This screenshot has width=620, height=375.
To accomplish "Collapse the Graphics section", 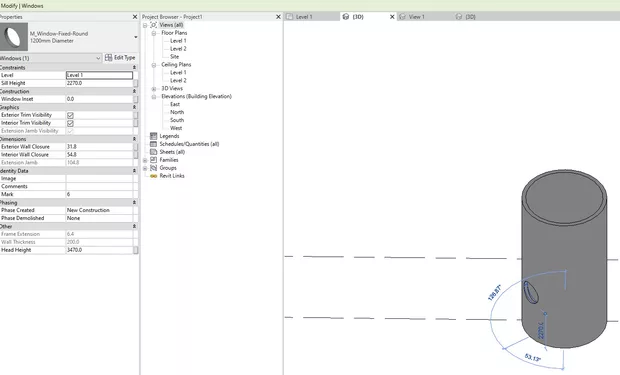I will (134, 107).
